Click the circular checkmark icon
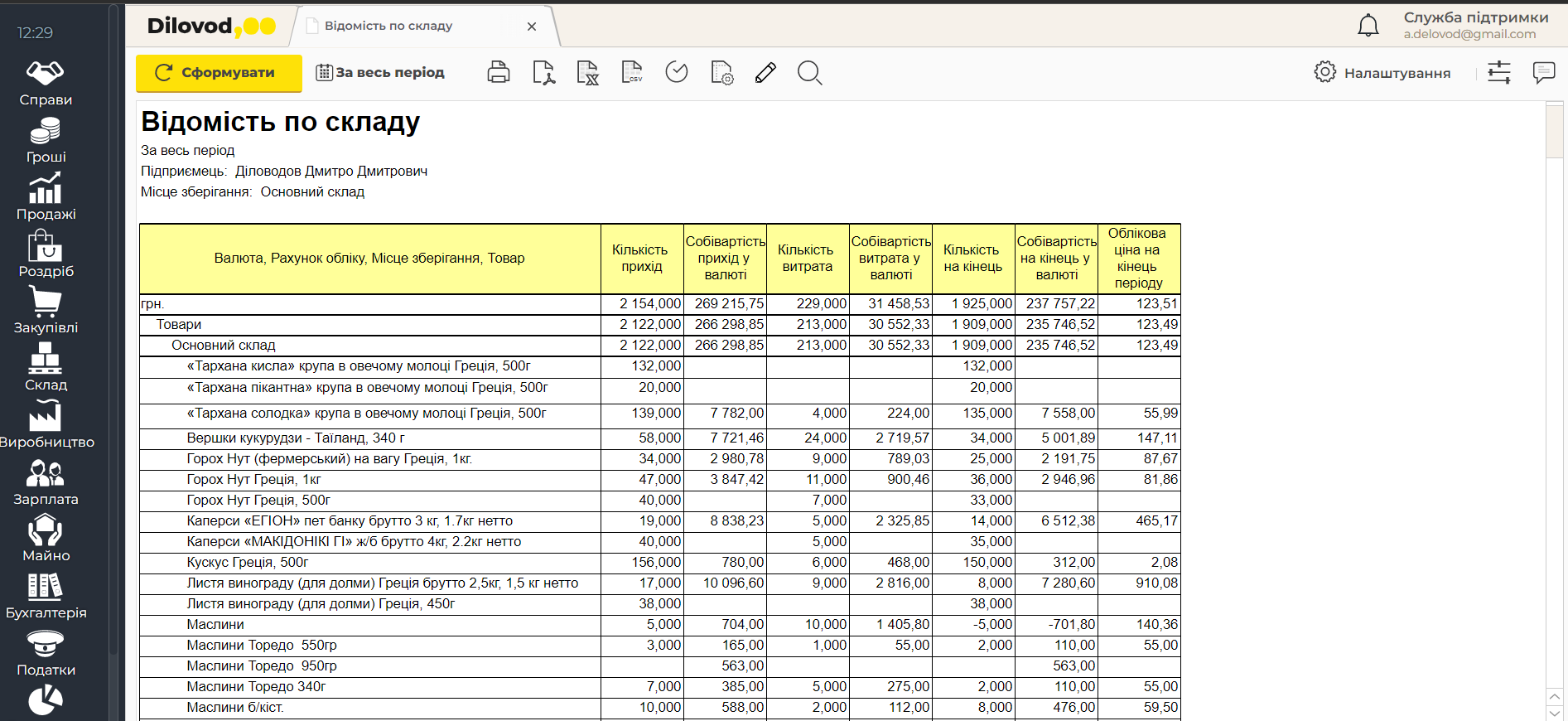This screenshot has height=721, width=1568. (x=677, y=73)
